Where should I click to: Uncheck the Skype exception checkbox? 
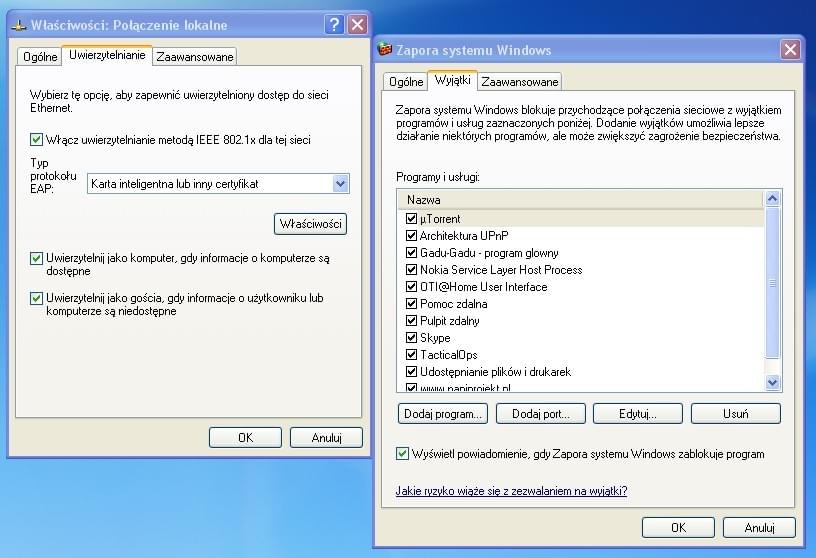tap(412, 338)
